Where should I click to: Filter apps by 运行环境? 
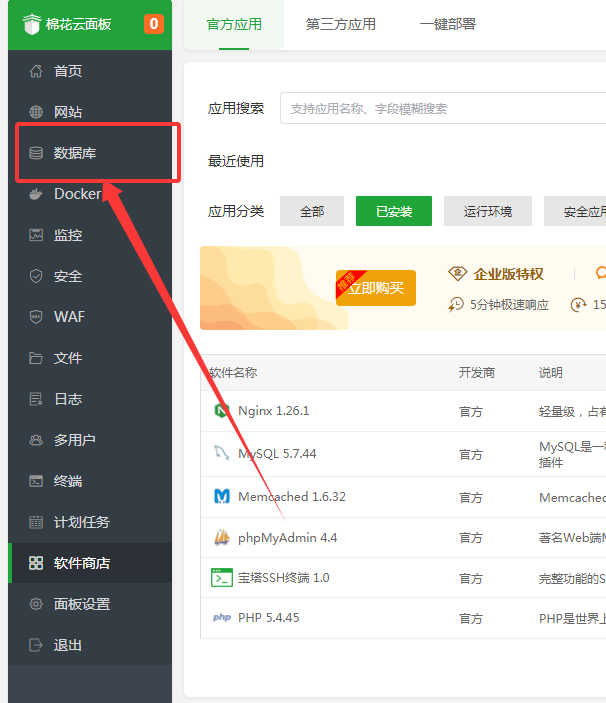click(488, 211)
